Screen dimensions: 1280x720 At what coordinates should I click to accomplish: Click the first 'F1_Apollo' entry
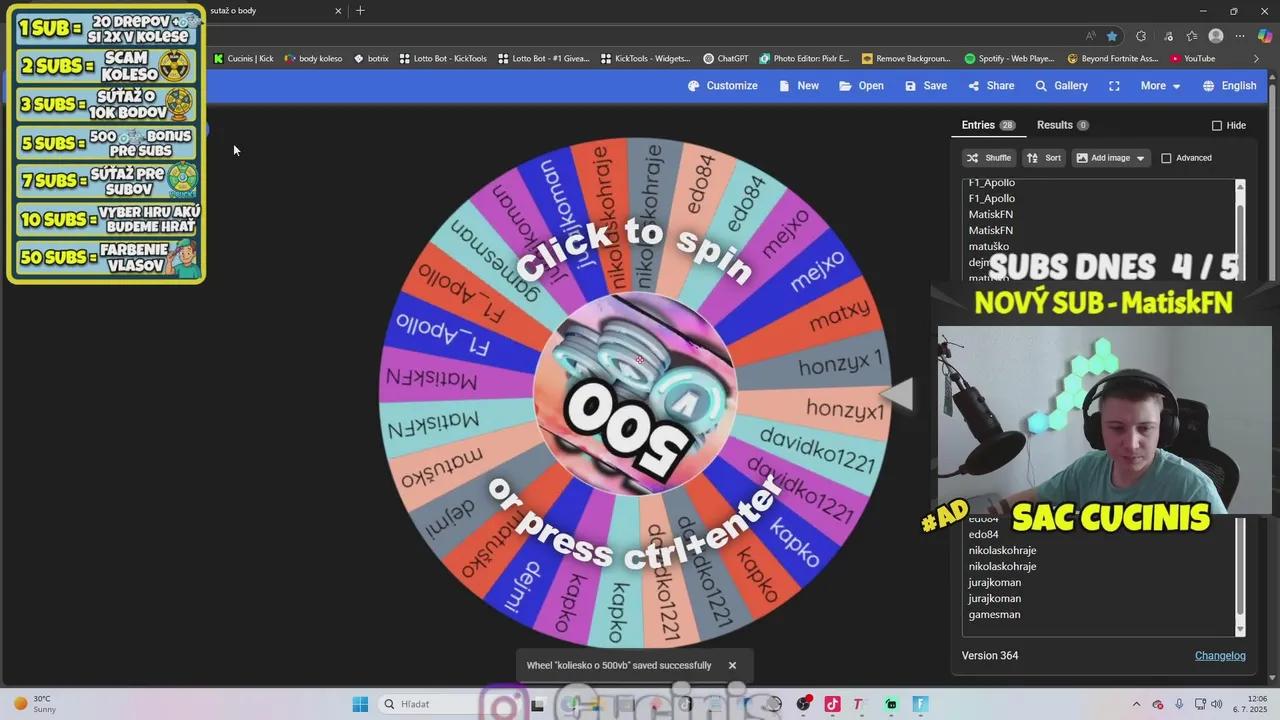[991, 183]
